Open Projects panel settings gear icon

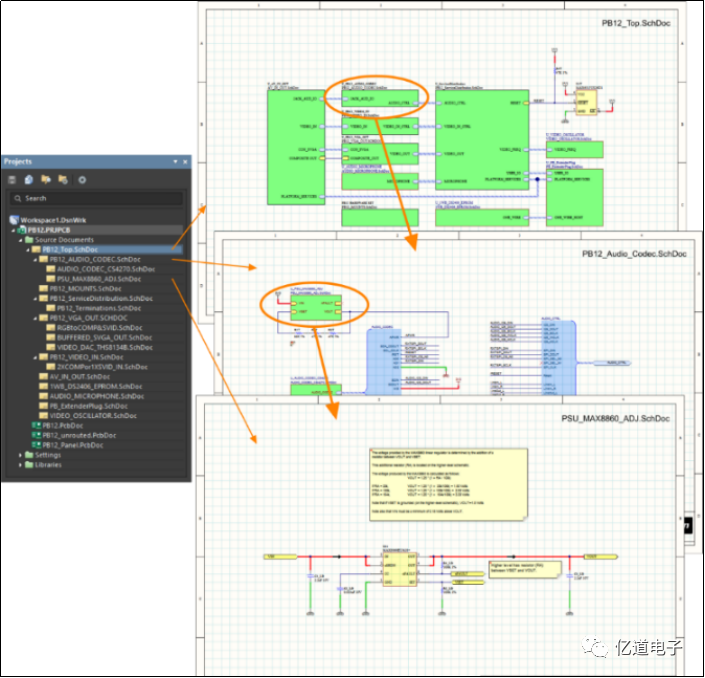click(82, 179)
